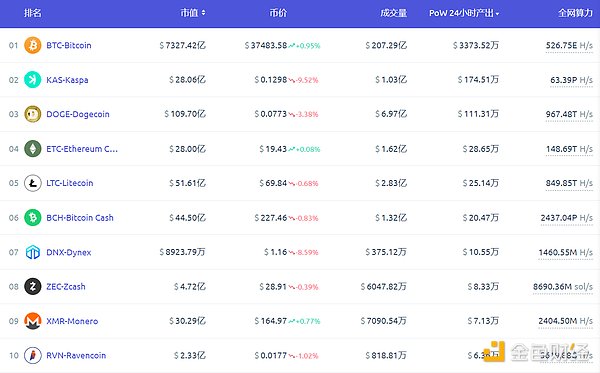Click Dynex volume $375.12万

pyautogui.click(x=386, y=252)
